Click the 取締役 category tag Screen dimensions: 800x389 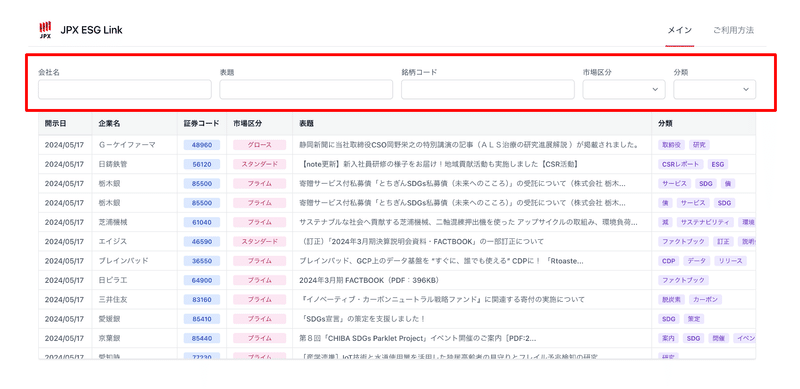671,145
